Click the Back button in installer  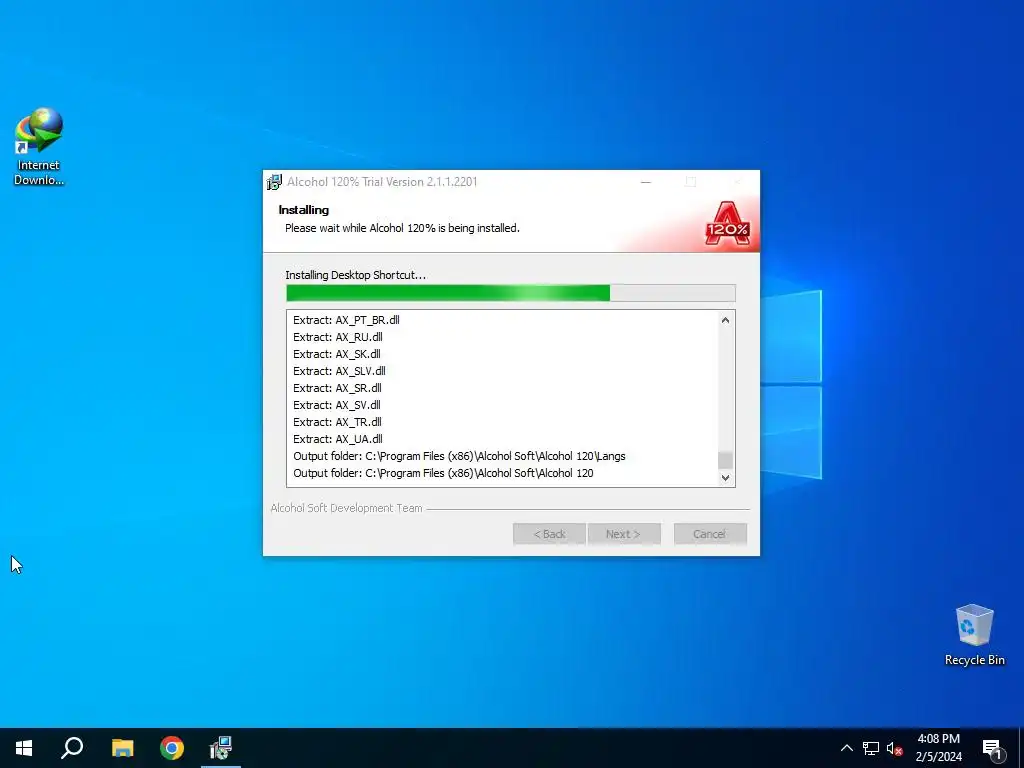549,534
